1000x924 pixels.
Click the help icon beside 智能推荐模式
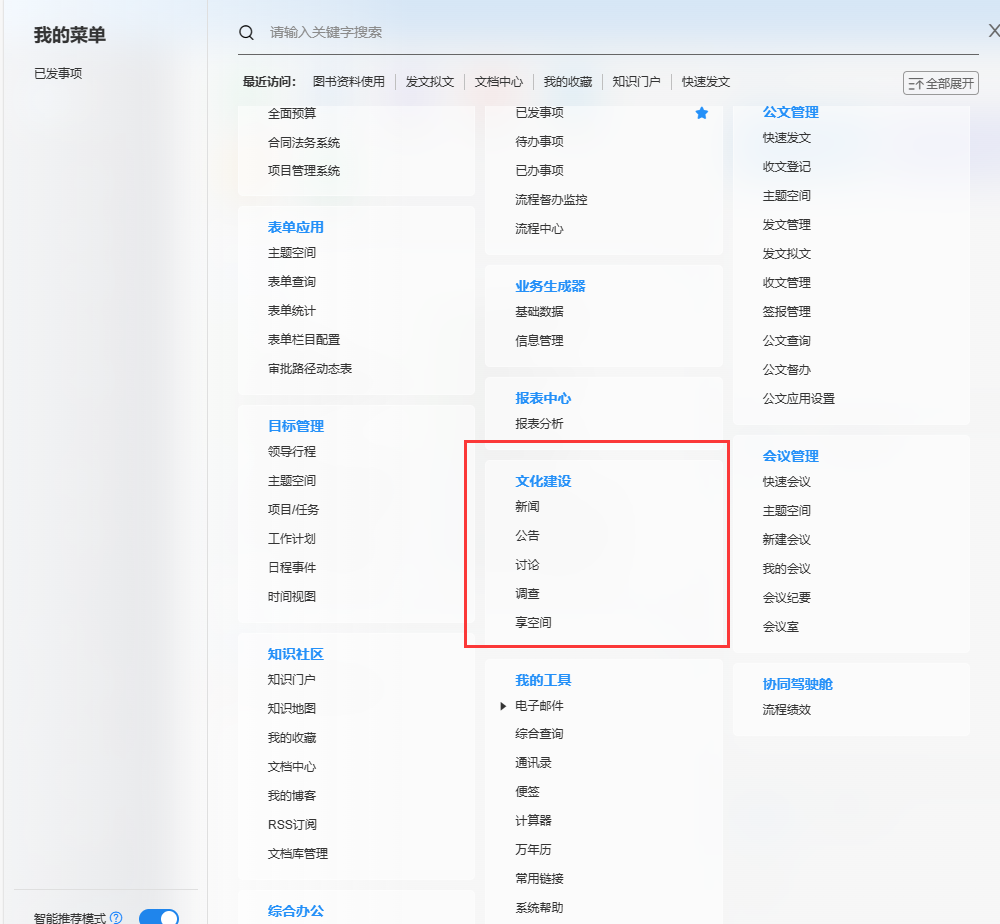pyautogui.click(x=116, y=917)
